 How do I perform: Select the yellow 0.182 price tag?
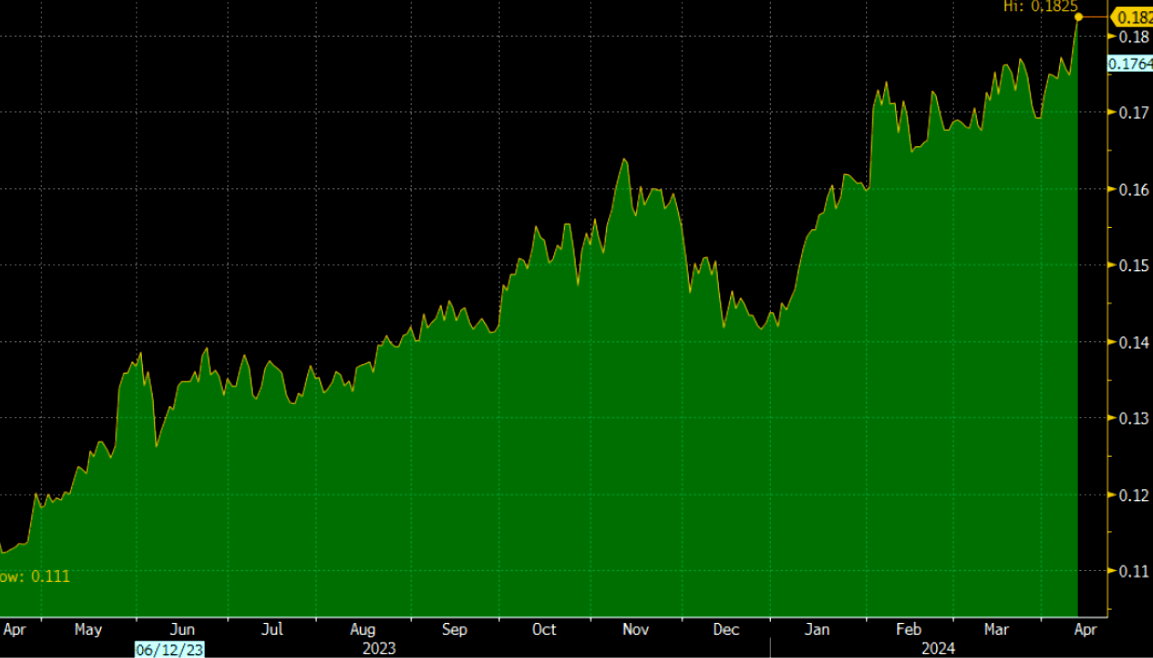tap(1133, 17)
